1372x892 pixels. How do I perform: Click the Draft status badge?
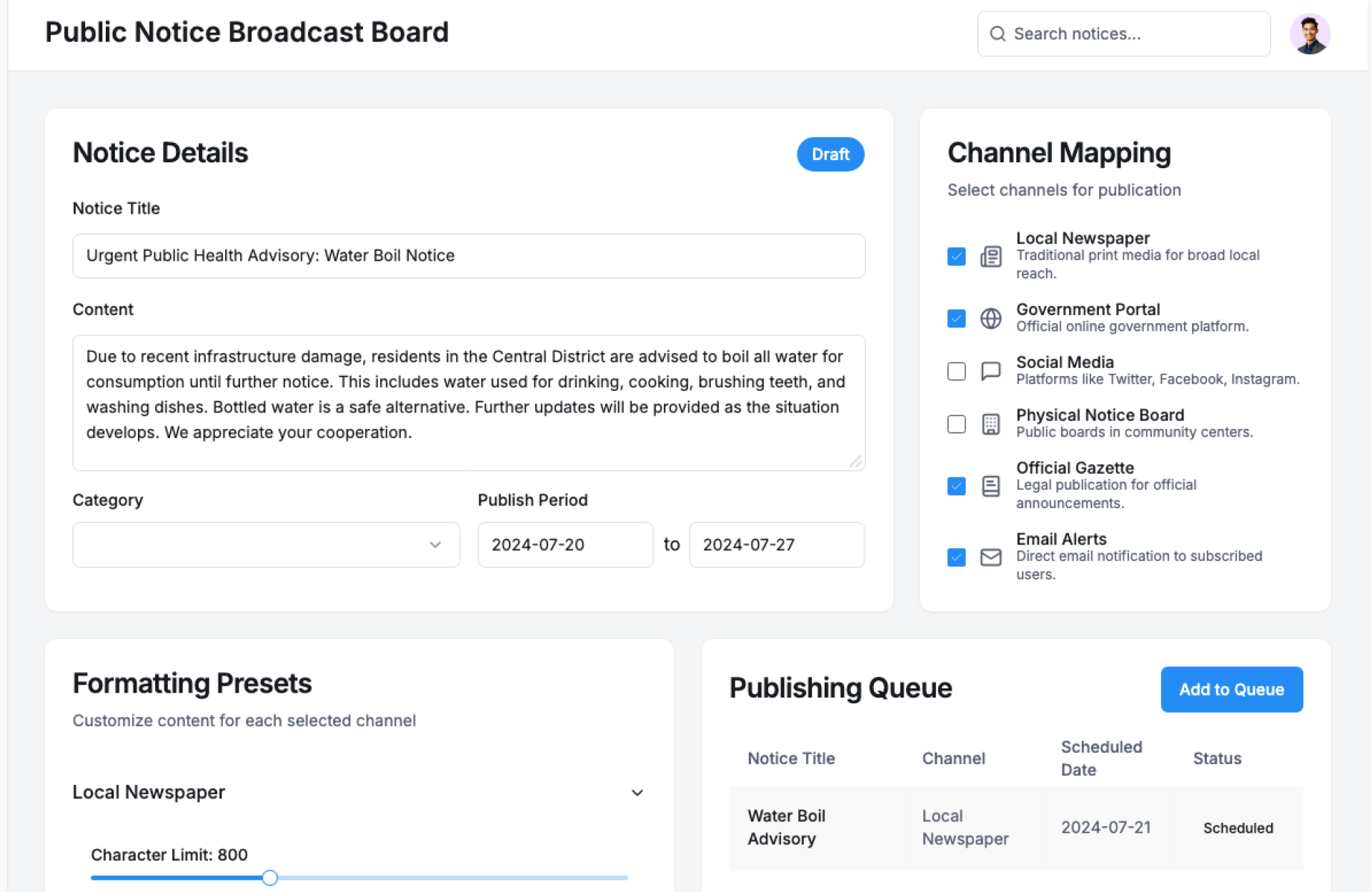click(830, 154)
